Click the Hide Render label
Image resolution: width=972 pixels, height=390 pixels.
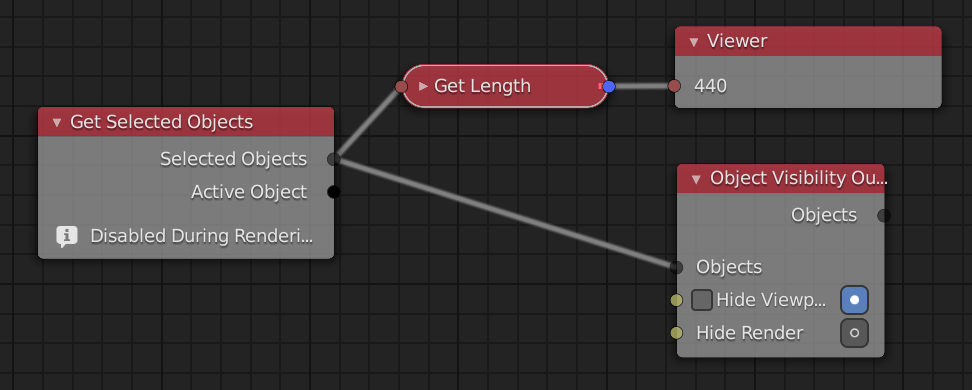click(749, 333)
